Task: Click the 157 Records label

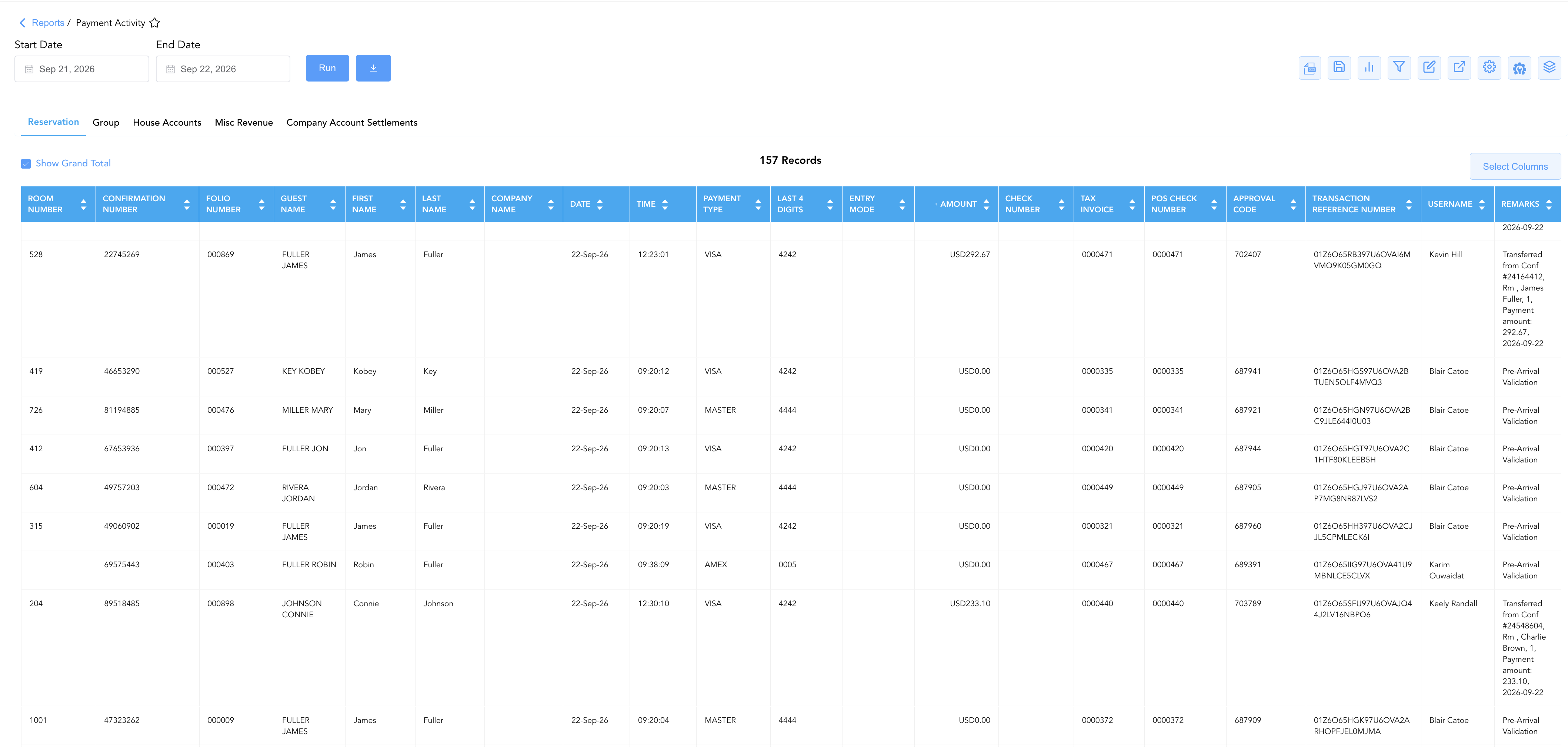Action: 790,160
